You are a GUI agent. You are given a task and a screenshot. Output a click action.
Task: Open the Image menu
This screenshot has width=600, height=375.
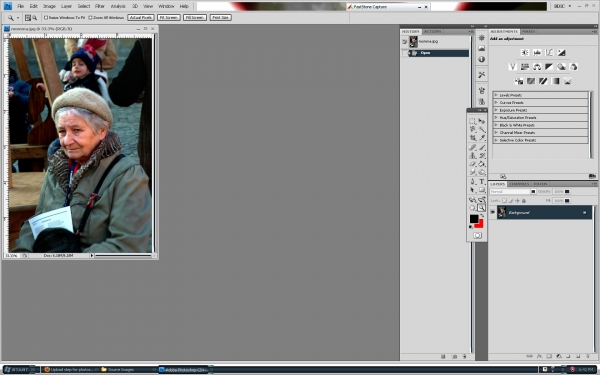click(49, 6)
